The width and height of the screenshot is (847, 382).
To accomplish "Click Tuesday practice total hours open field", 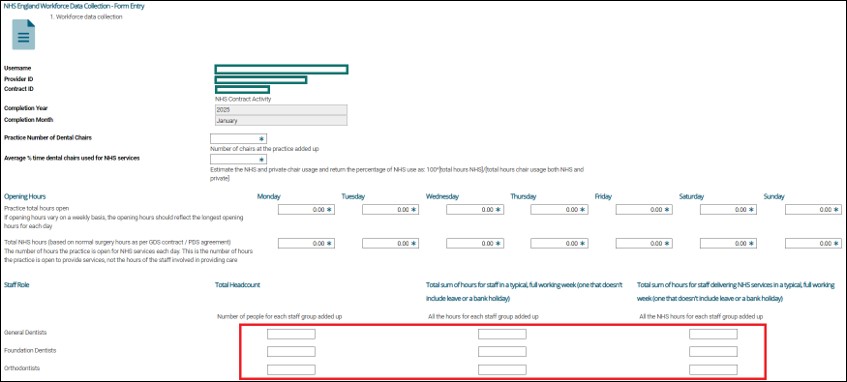I will (x=391, y=210).
